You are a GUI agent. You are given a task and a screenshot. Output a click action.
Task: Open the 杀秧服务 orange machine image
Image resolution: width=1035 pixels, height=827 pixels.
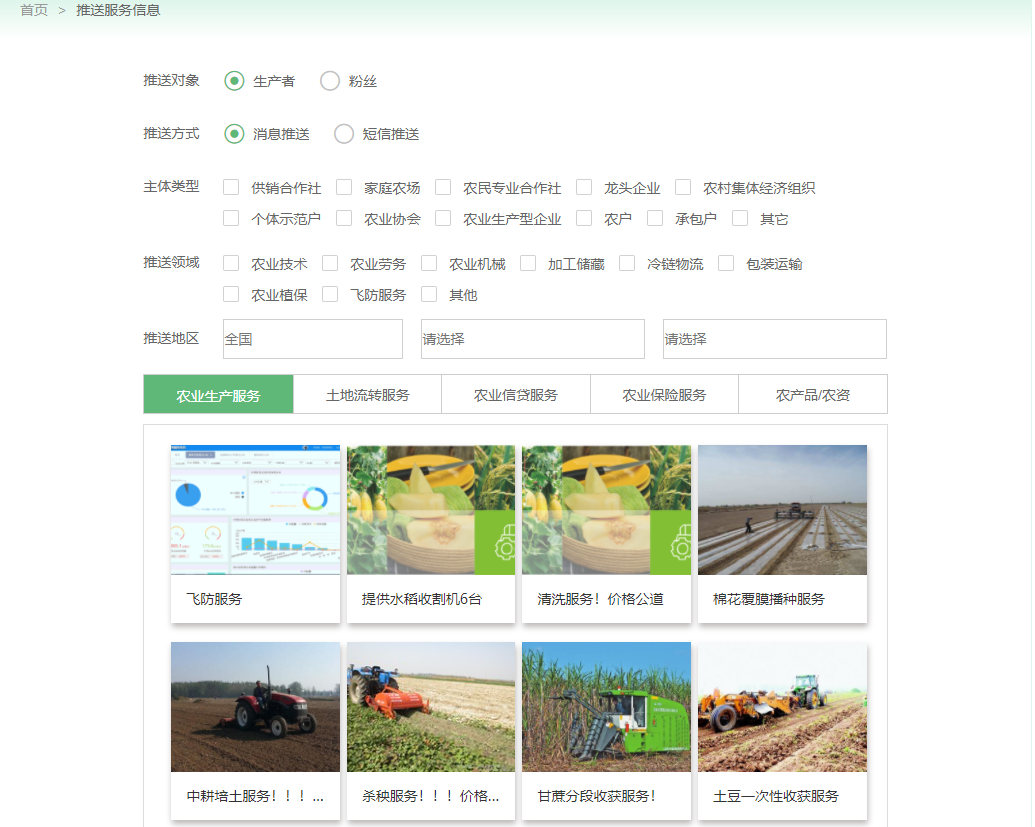tap(431, 706)
